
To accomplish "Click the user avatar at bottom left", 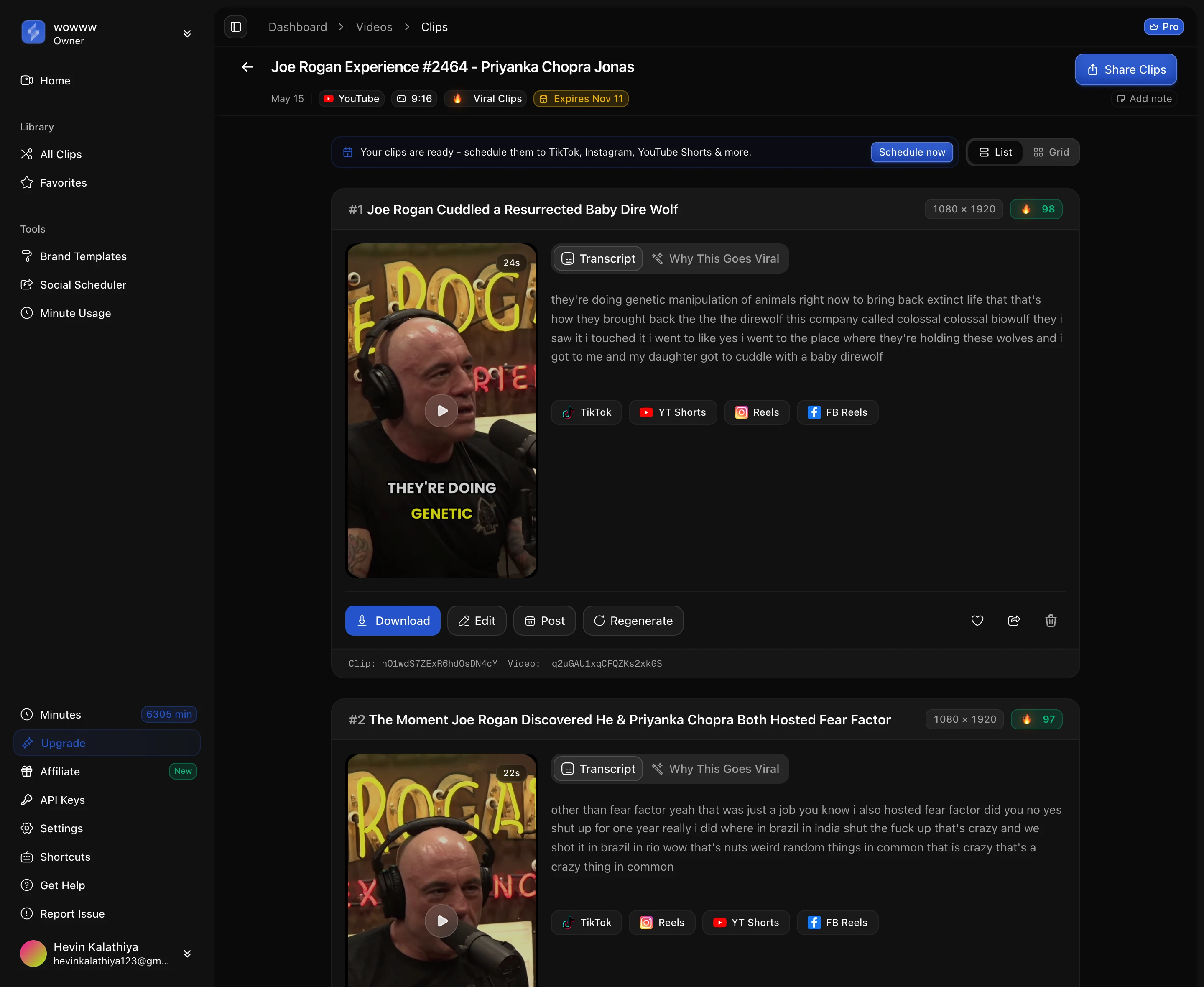I will click(x=33, y=954).
